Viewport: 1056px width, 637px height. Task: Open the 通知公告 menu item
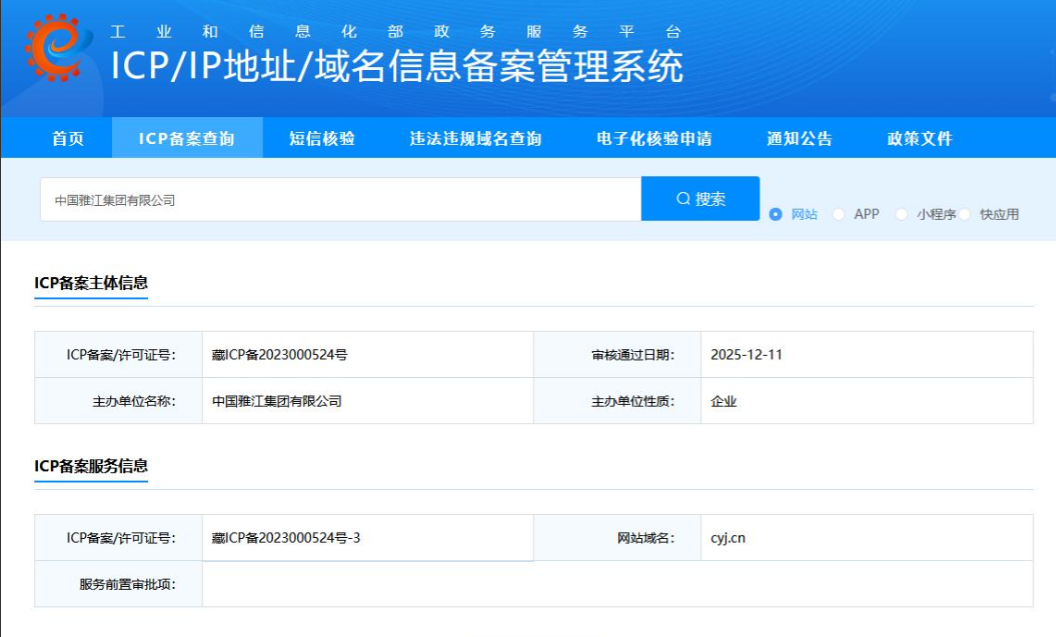(x=799, y=139)
